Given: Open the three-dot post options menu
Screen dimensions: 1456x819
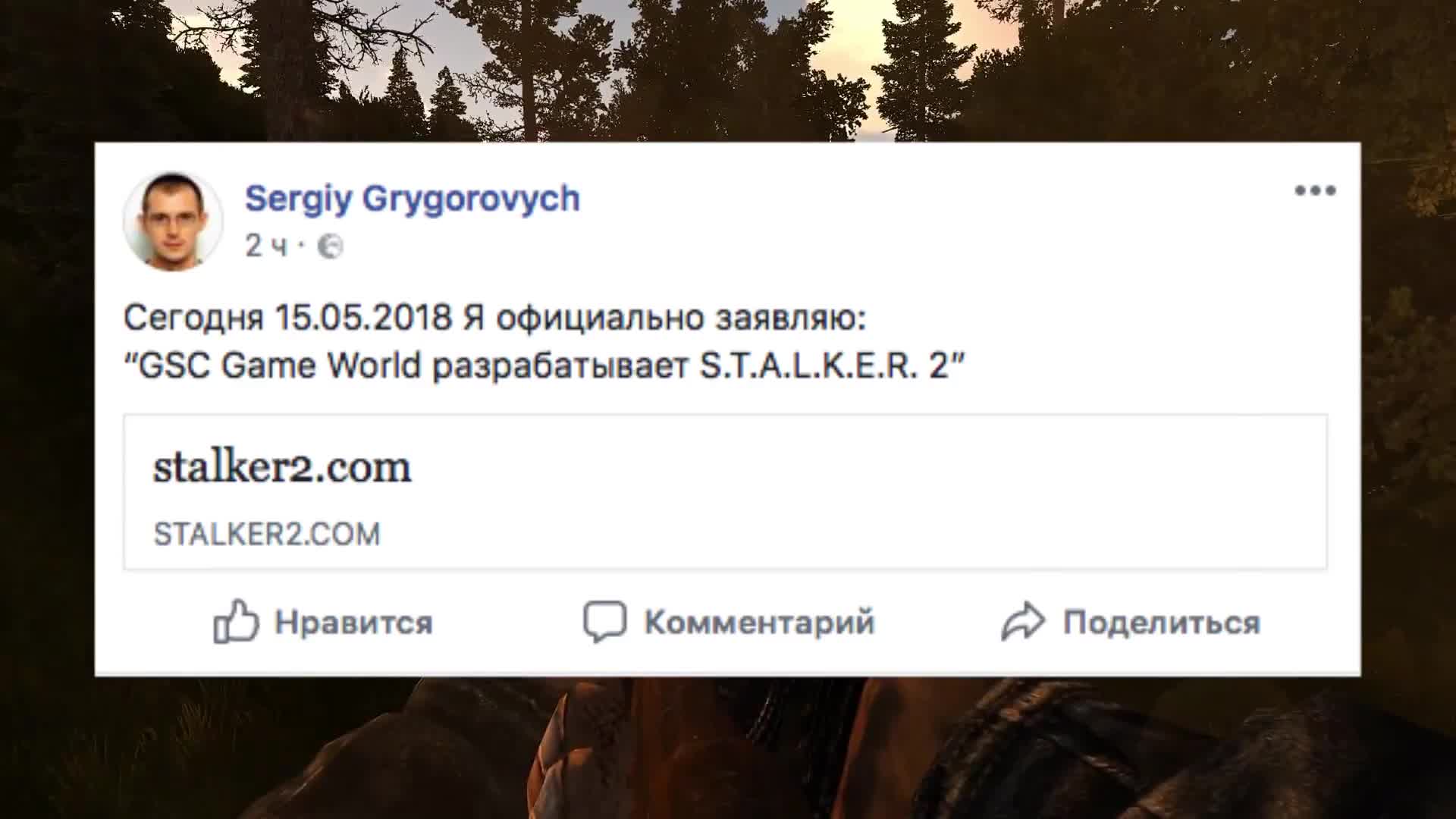Looking at the screenshot, I should pyautogui.click(x=1315, y=190).
